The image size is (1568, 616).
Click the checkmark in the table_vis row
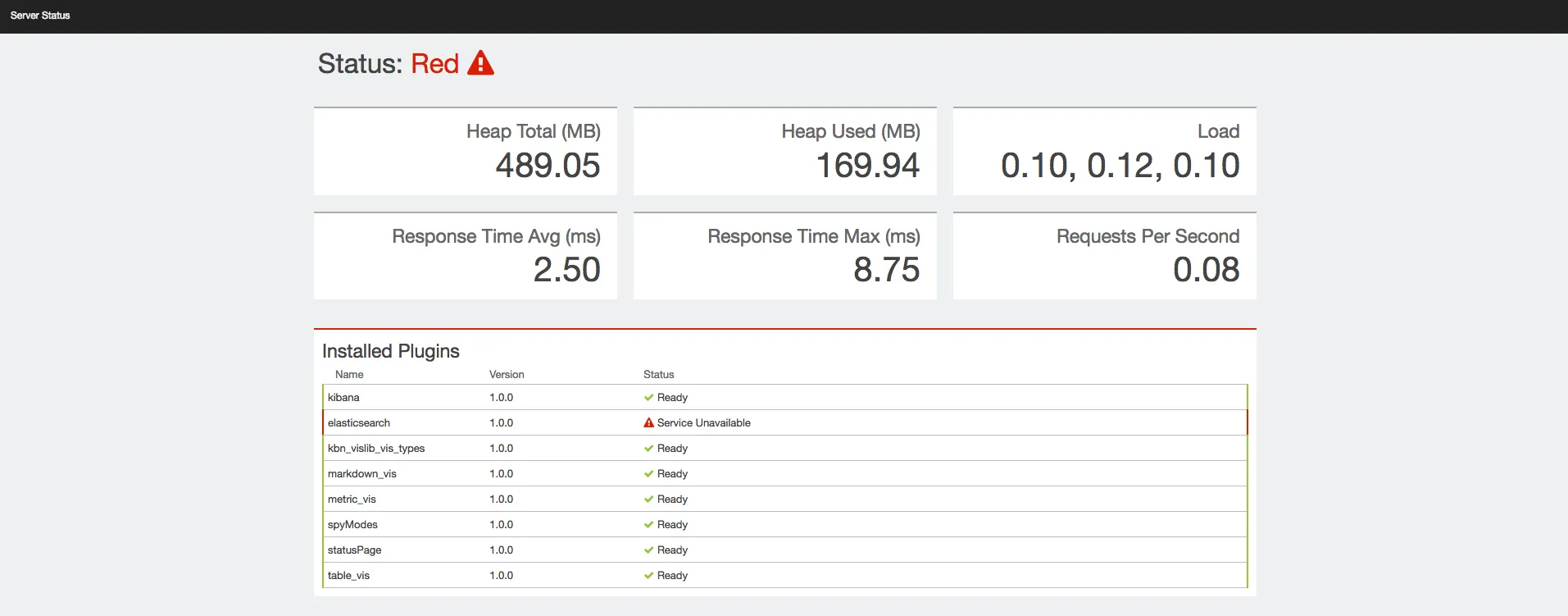pyautogui.click(x=648, y=576)
